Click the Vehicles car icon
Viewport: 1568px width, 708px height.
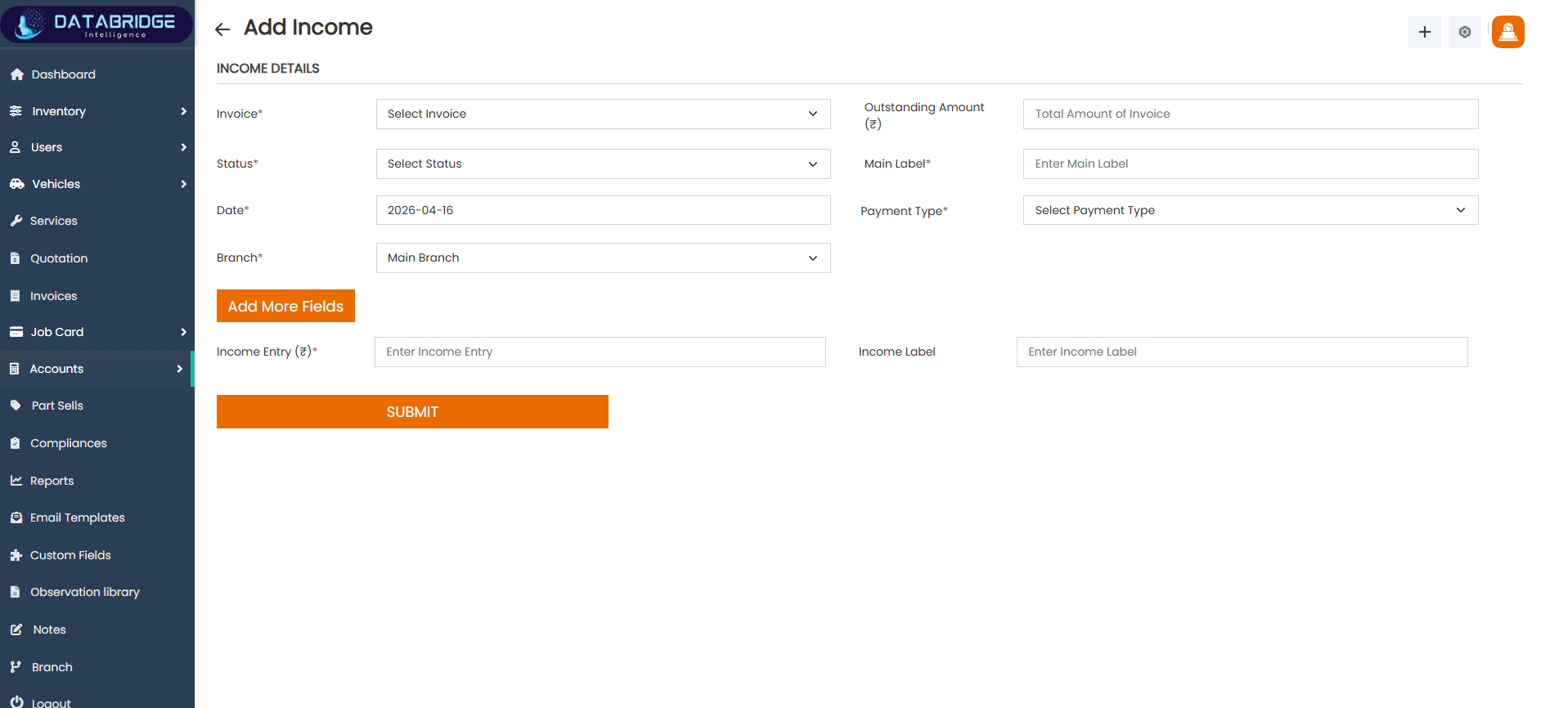pyautogui.click(x=16, y=184)
